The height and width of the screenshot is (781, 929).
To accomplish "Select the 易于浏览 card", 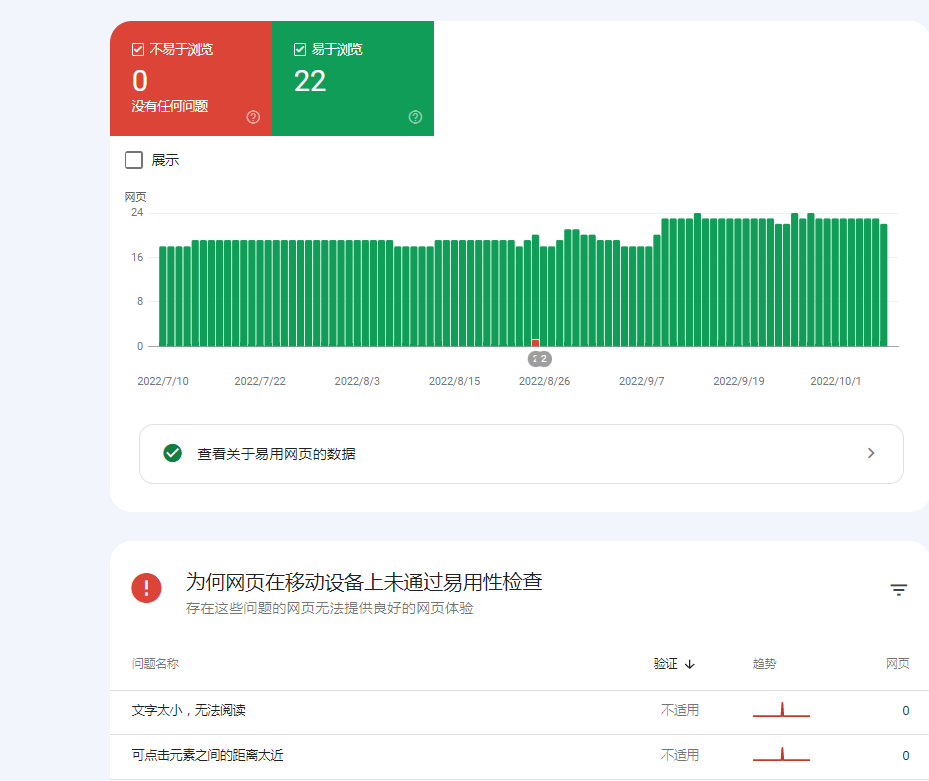I will [353, 78].
